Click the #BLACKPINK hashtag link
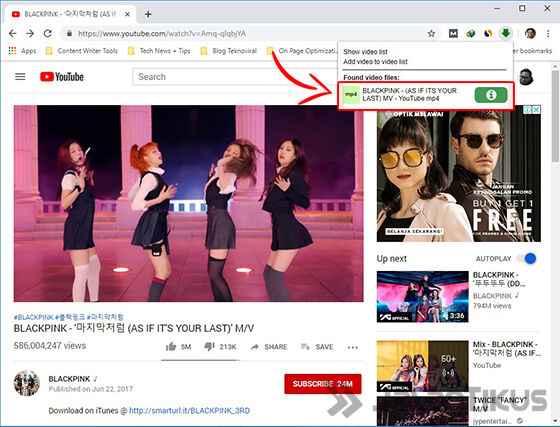 [34, 317]
